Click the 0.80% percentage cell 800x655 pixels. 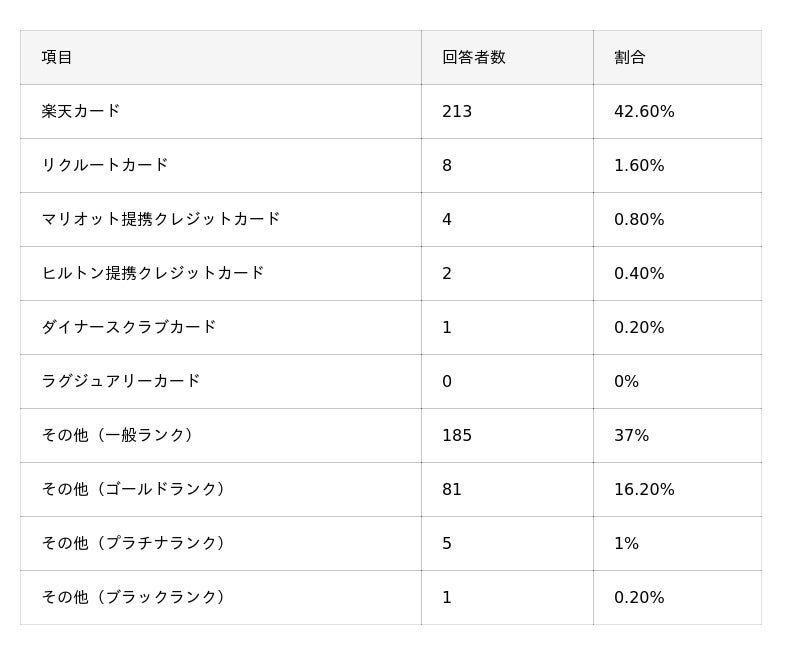(x=639, y=219)
